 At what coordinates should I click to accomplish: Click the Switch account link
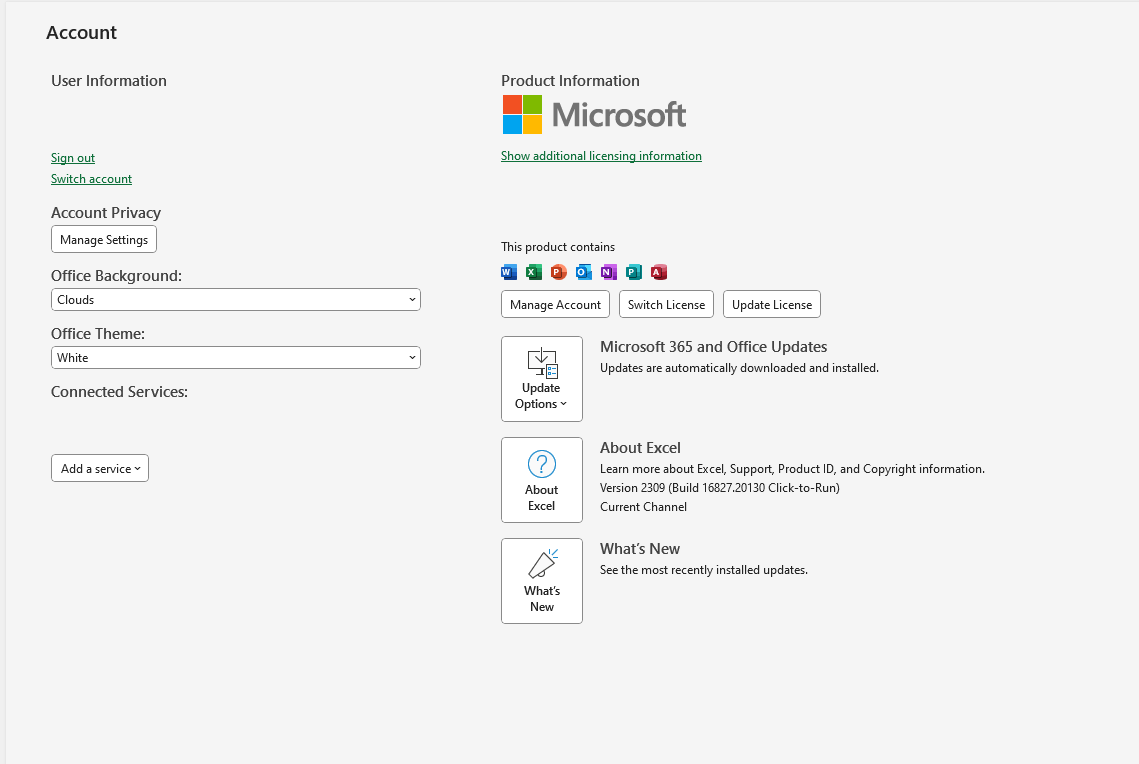pyautogui.click(x=92, y=179)
